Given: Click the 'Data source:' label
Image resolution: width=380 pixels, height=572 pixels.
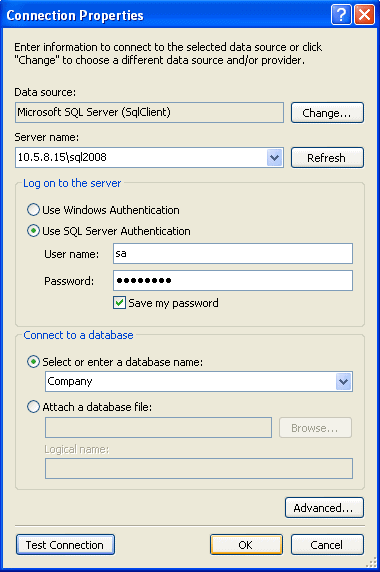Looking at the screenshot, I should (45, 92).
